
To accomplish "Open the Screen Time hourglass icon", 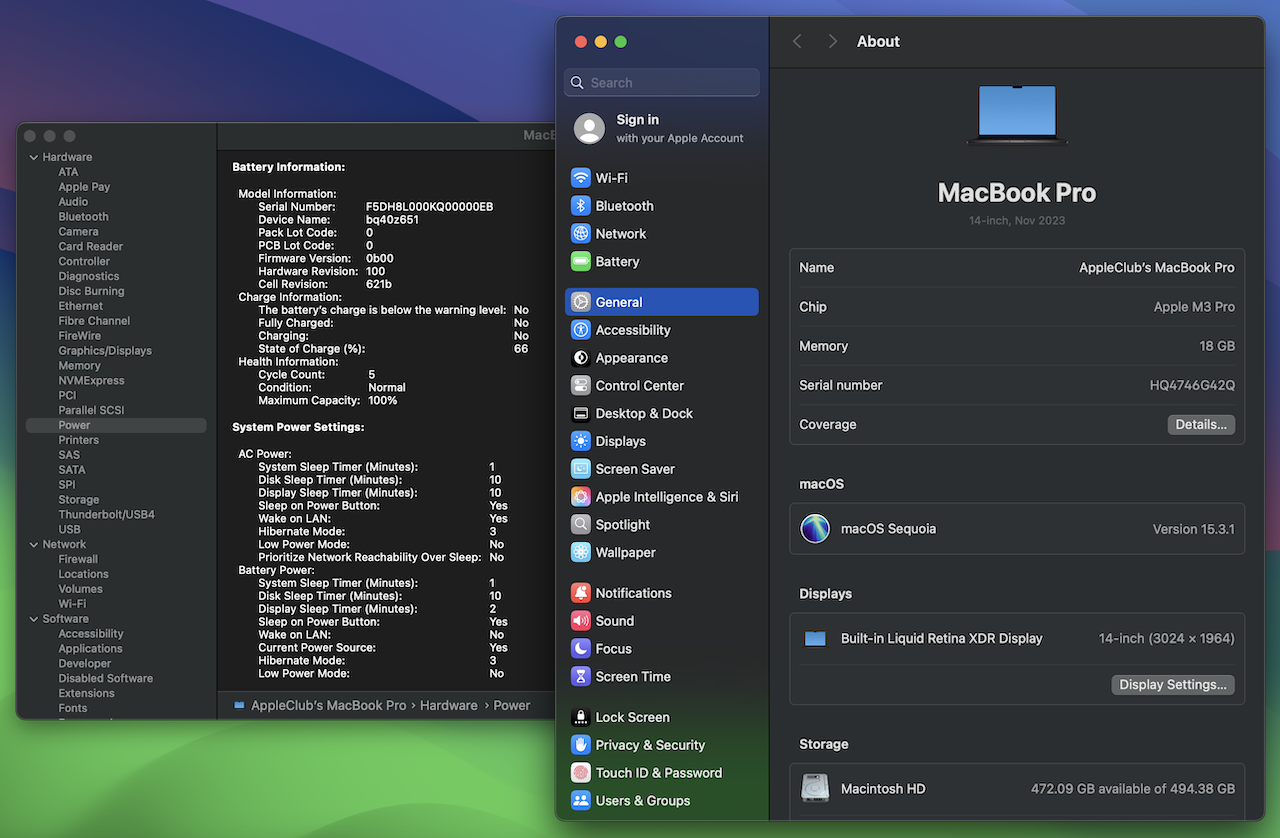I will [581, 677].
